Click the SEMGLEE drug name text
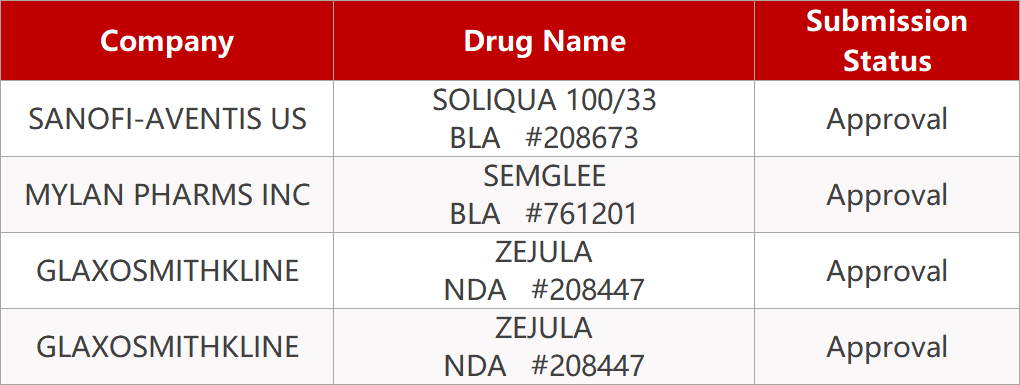 pos(544,176)
